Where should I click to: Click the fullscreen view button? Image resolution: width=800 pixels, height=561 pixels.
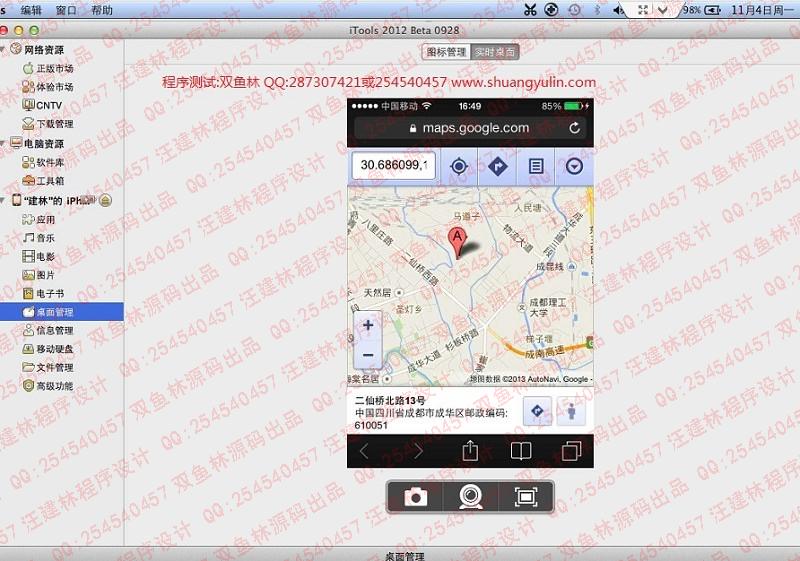point(526,496)
